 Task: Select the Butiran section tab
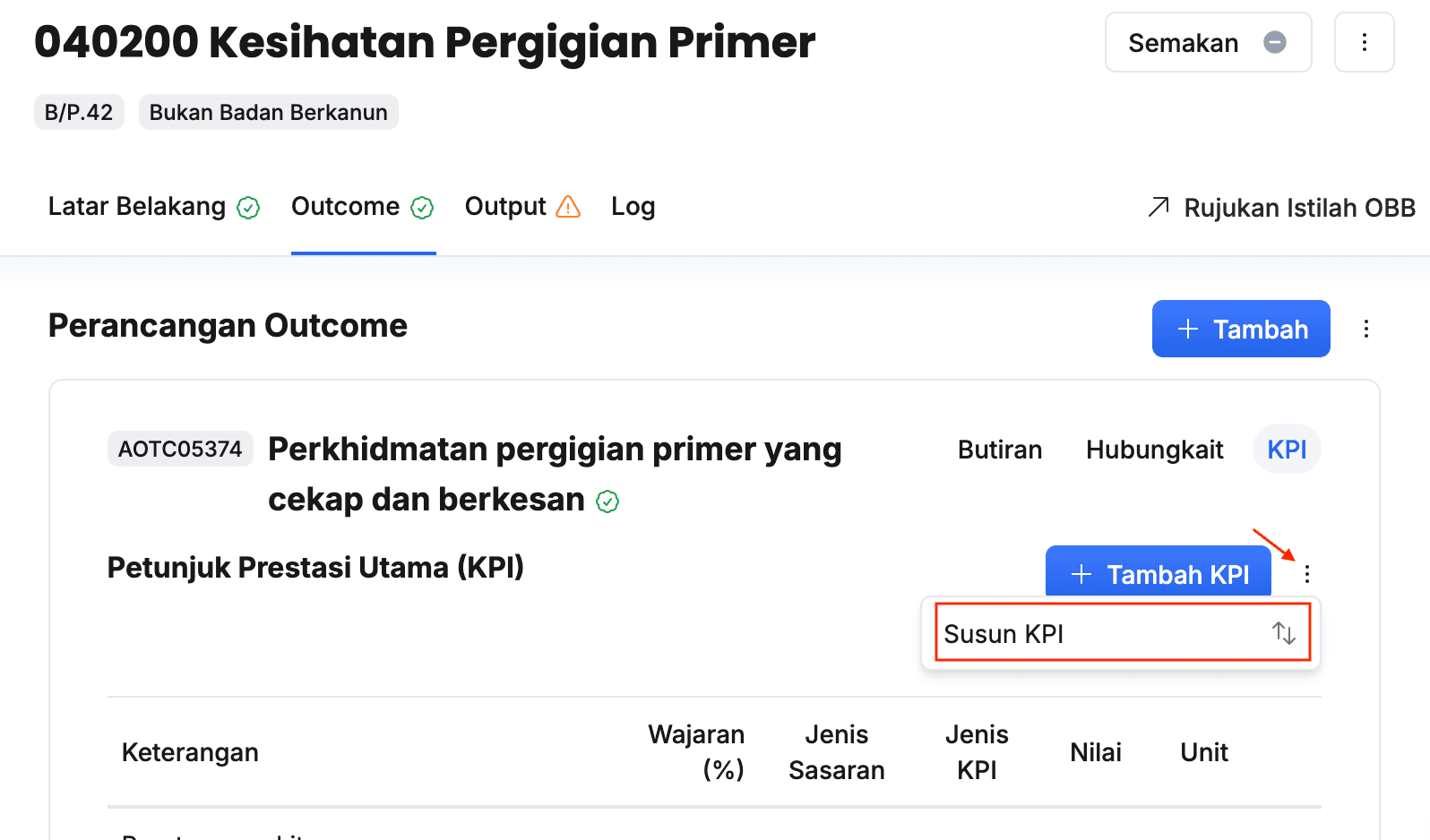[x=999, y=450]
